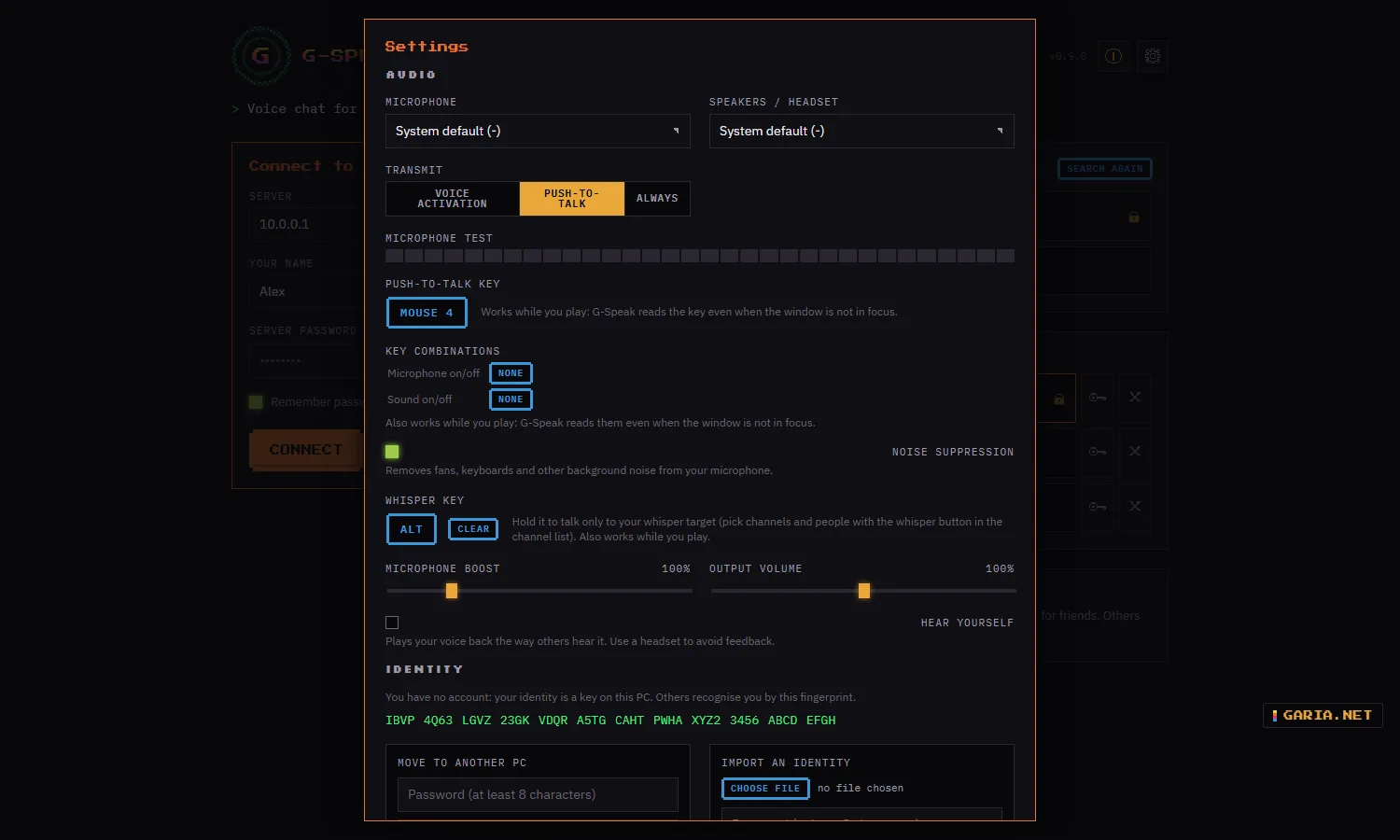Screen dimensions: 1400x840
Task: Select Always transmit mode
Action: click(x=657, y=199)
